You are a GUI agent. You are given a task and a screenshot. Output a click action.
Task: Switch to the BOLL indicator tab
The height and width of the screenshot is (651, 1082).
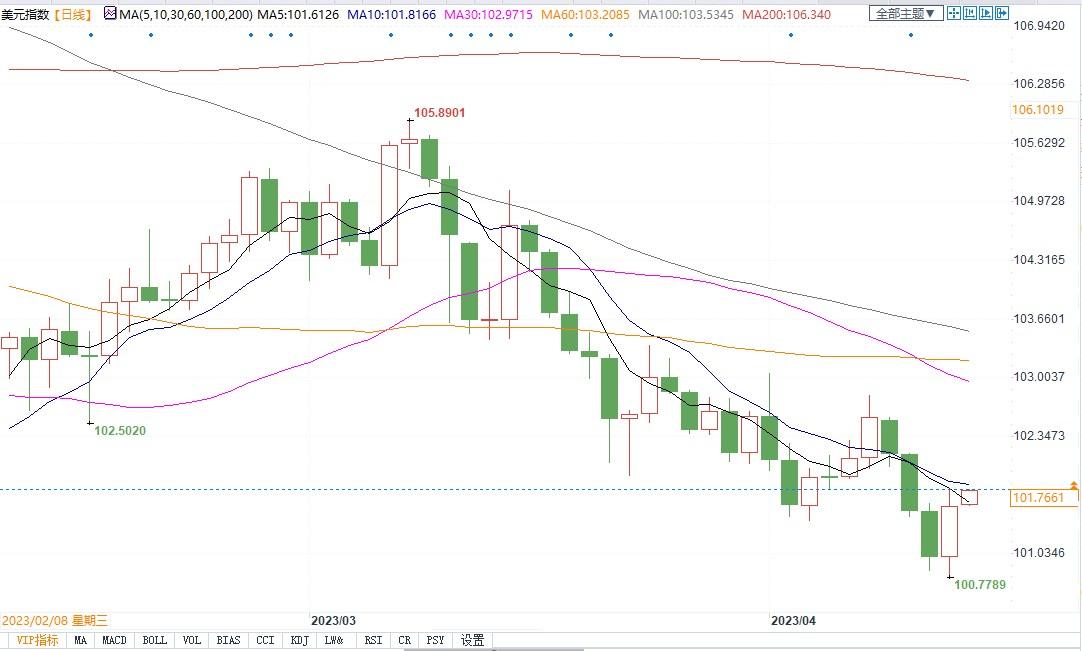(155, 640)
